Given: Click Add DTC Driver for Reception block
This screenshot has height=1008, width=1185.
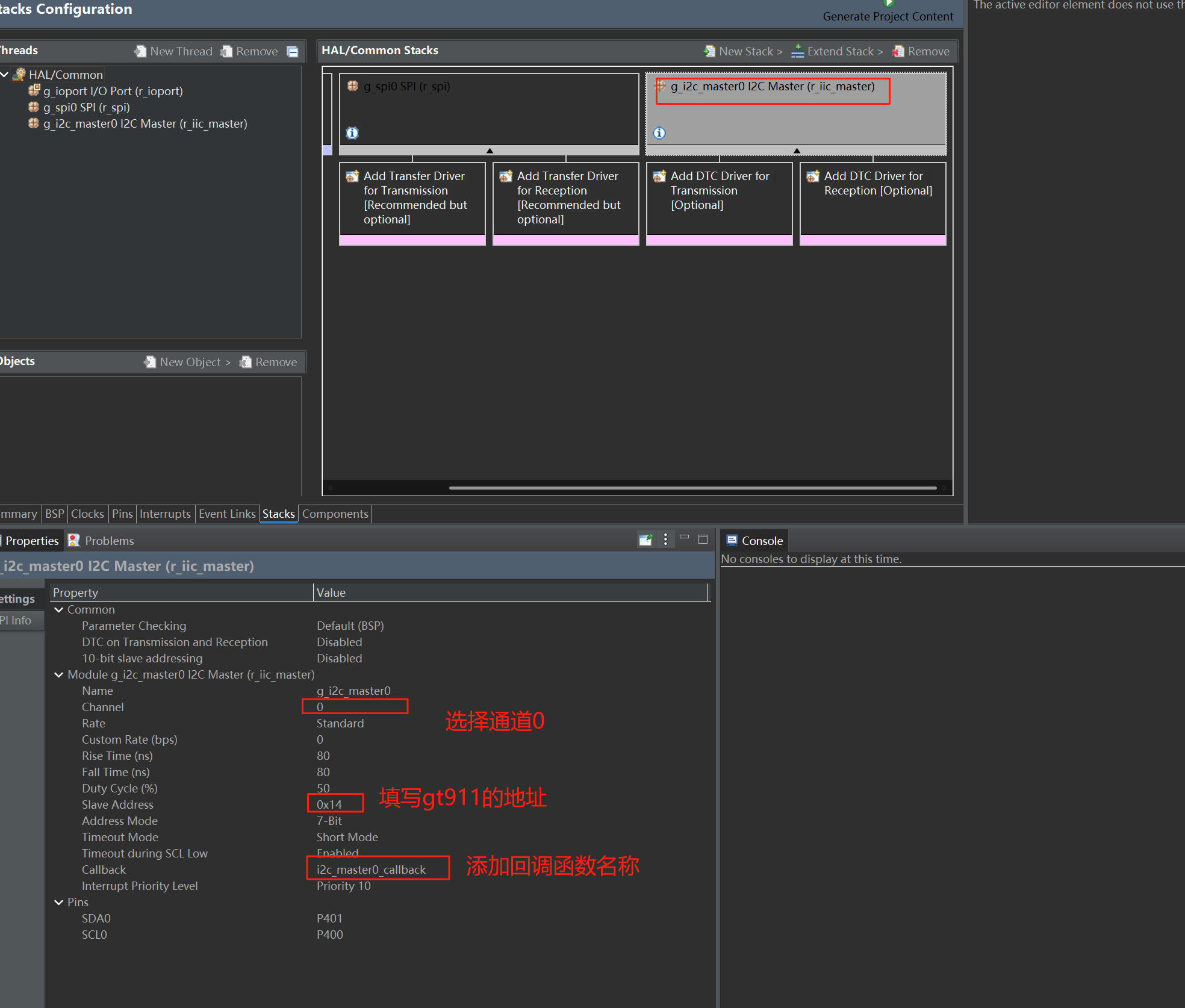Looking at the screenshot, I should tap(872, 199).
